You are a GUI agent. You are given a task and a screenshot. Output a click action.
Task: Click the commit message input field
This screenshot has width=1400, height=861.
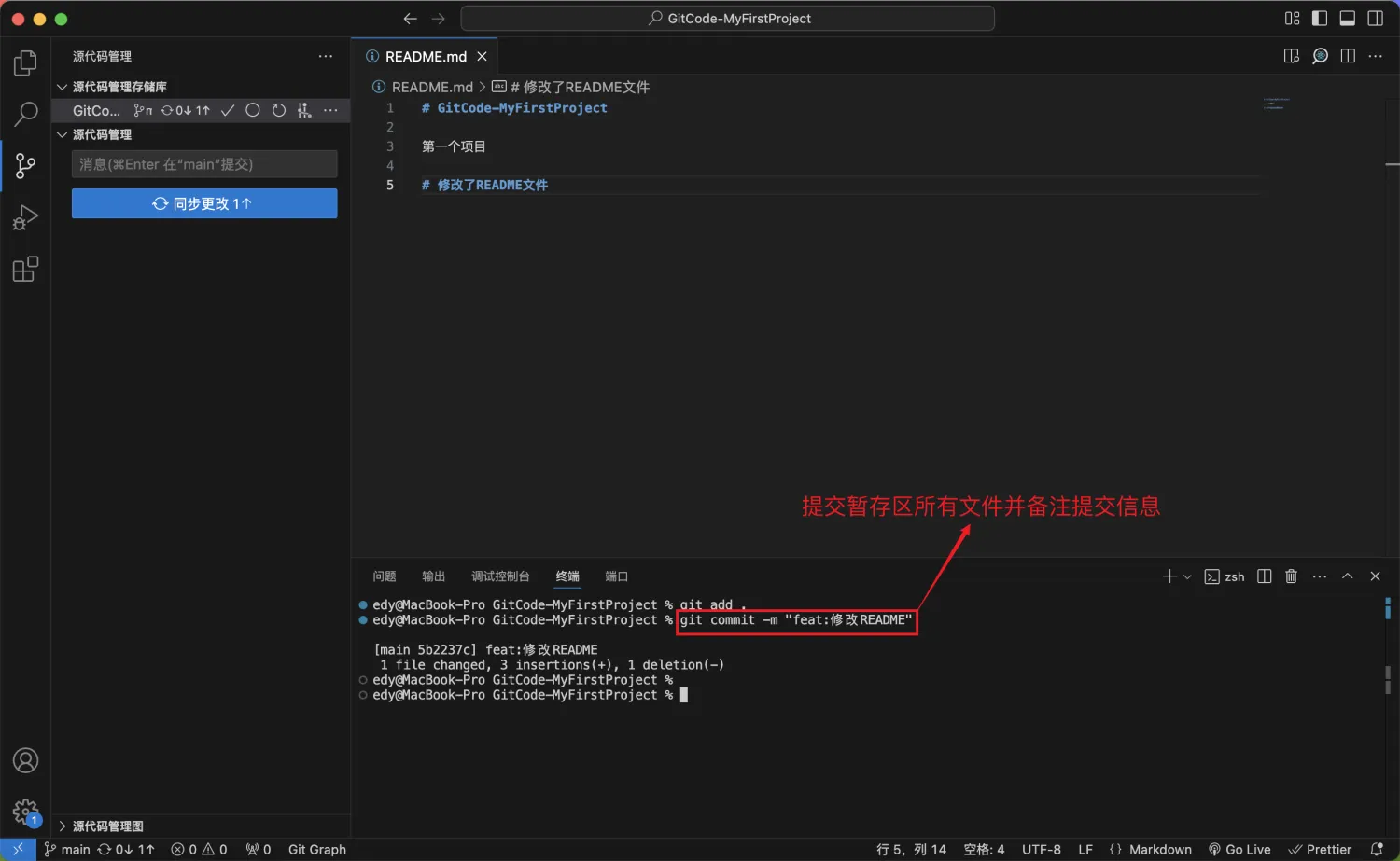(204, 164)
